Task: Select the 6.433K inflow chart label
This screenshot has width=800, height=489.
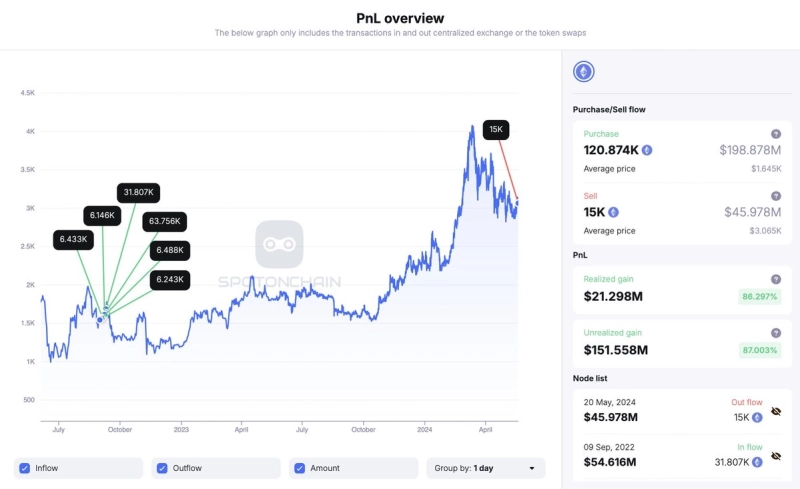Action: pyautogui.click(x=75, y=240)
